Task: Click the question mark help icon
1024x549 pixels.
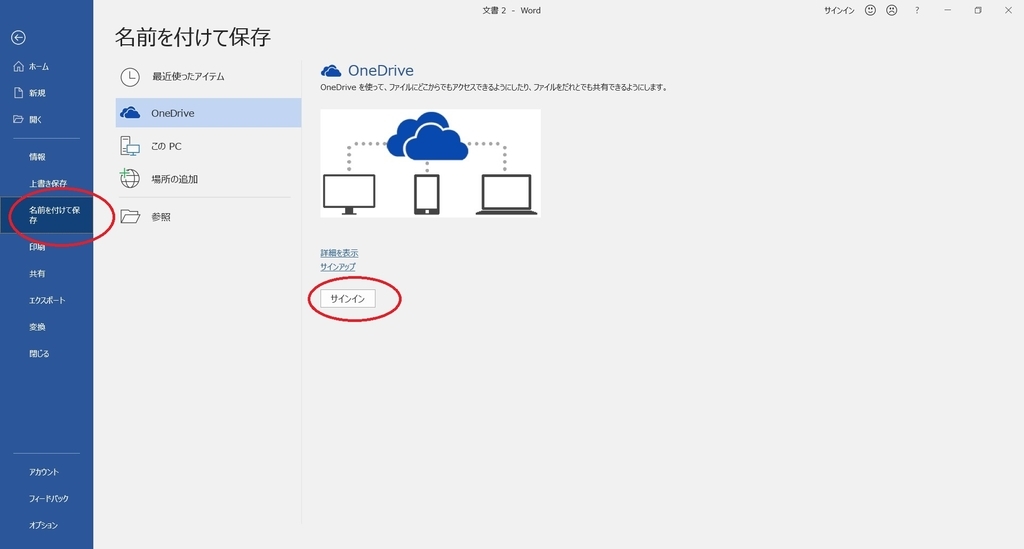Action: tap(917, 10)
